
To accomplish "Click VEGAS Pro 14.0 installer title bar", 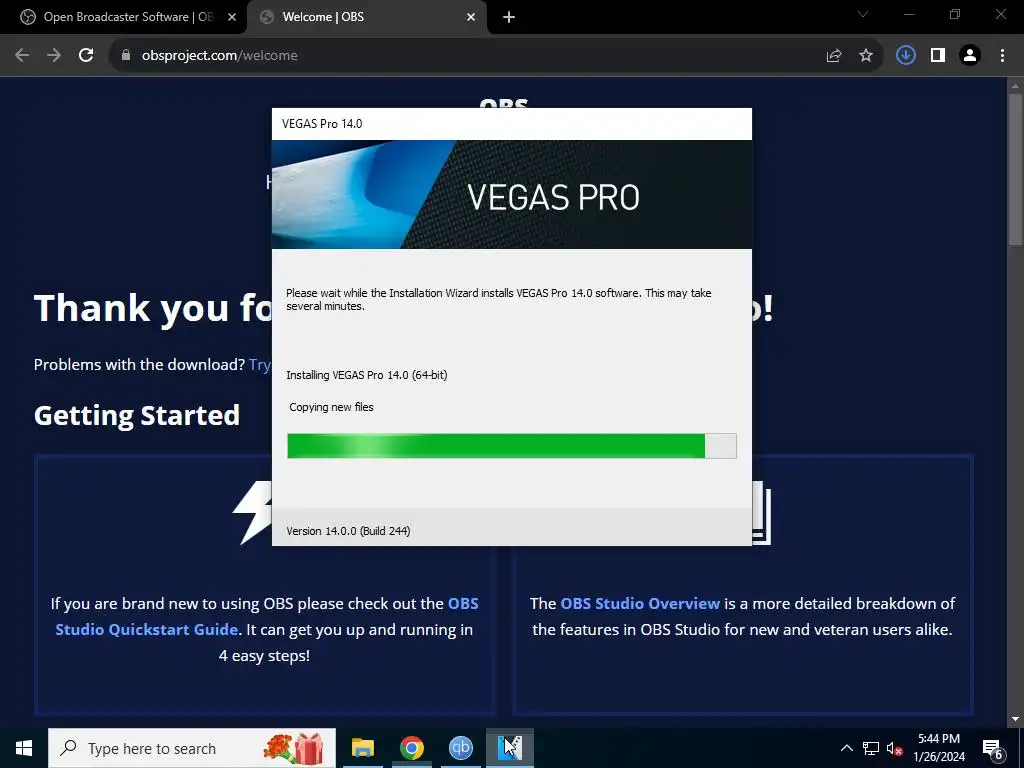I will point(512,124).
